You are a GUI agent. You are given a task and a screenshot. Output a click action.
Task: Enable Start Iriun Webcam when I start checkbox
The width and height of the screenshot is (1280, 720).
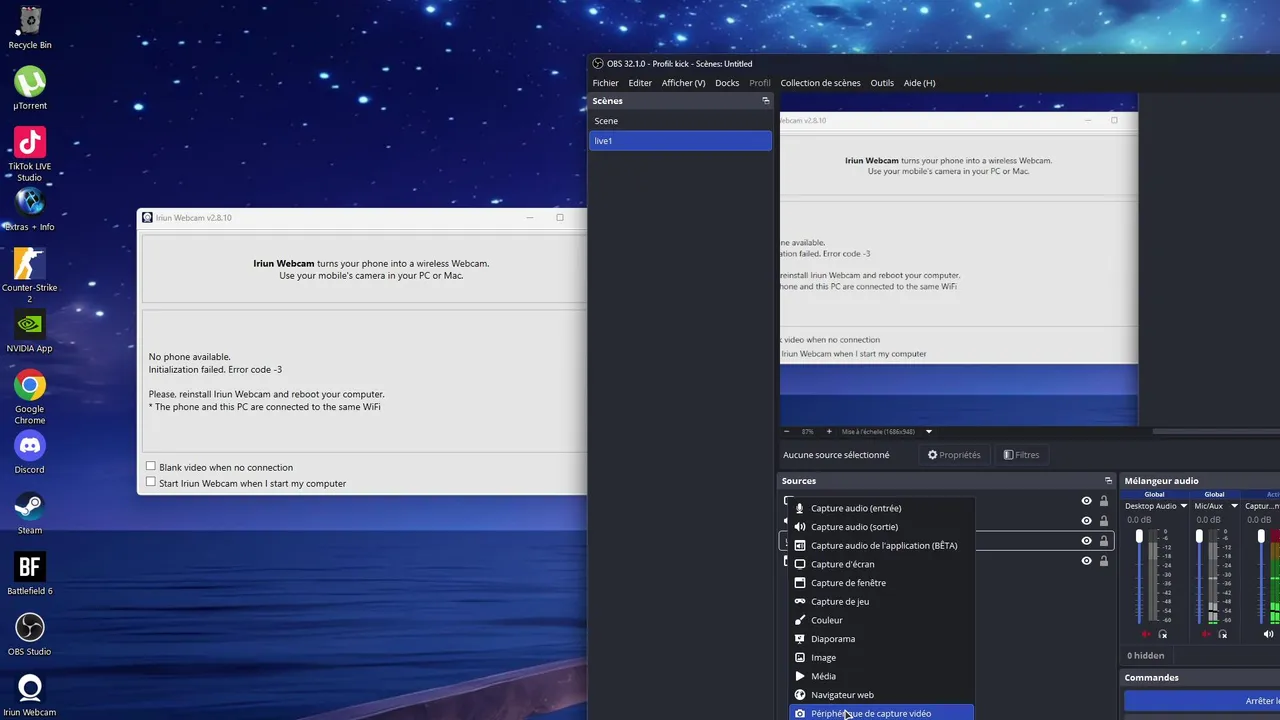pyautogui.click(x=151, y=482)
